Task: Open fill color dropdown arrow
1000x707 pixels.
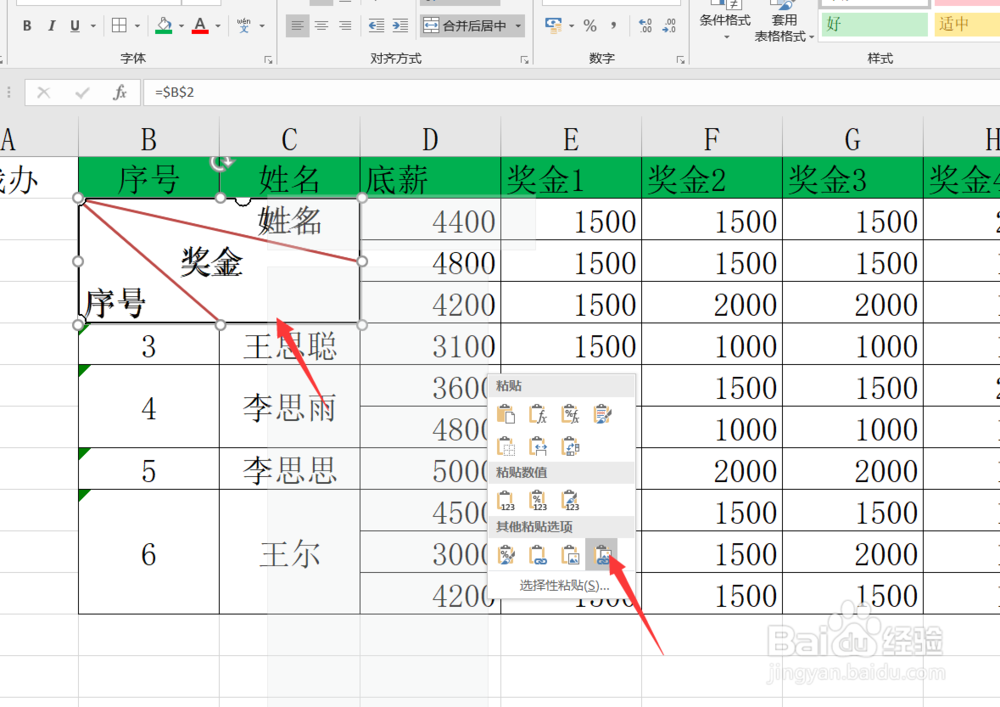Action: pos(181,26)
